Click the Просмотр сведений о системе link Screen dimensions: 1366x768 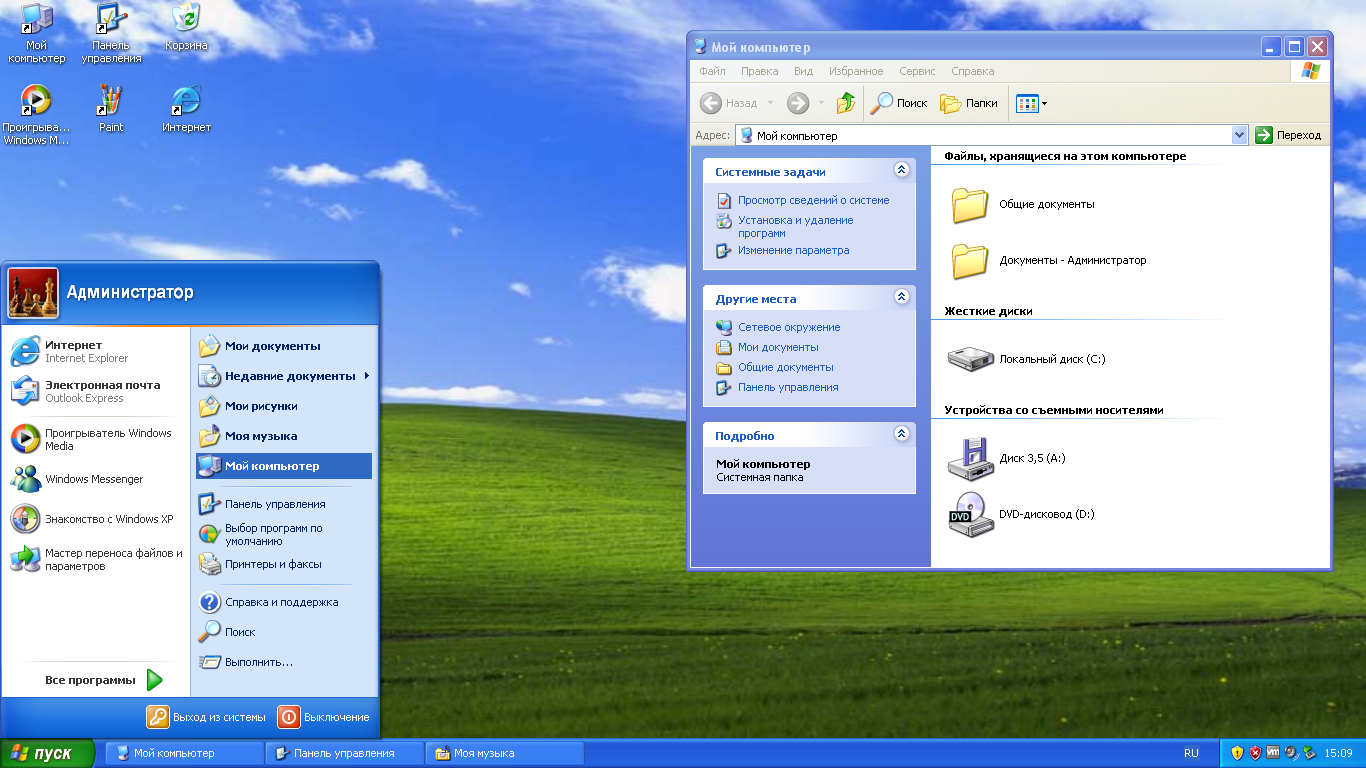click(813, 200)
